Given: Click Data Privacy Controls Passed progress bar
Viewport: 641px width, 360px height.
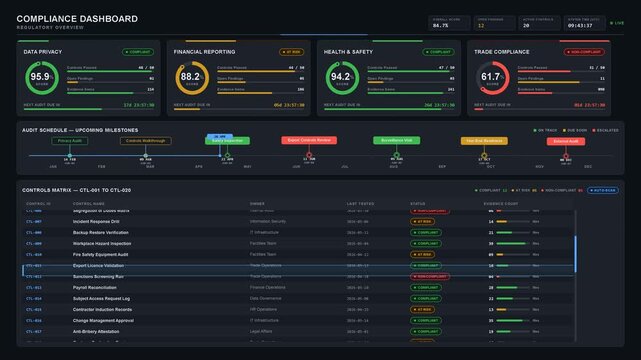Looking at the screenshot, I should pos(110,72).
